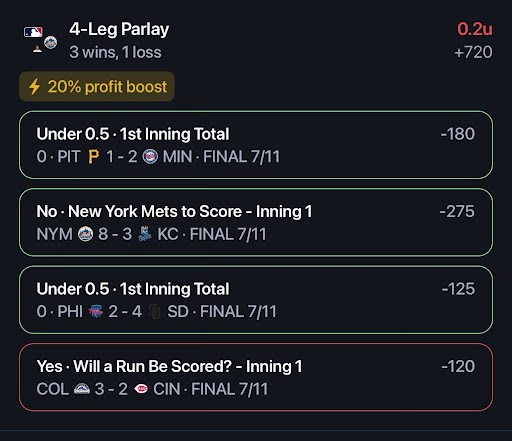Click the Minnesota Twins logo icon

150,156
